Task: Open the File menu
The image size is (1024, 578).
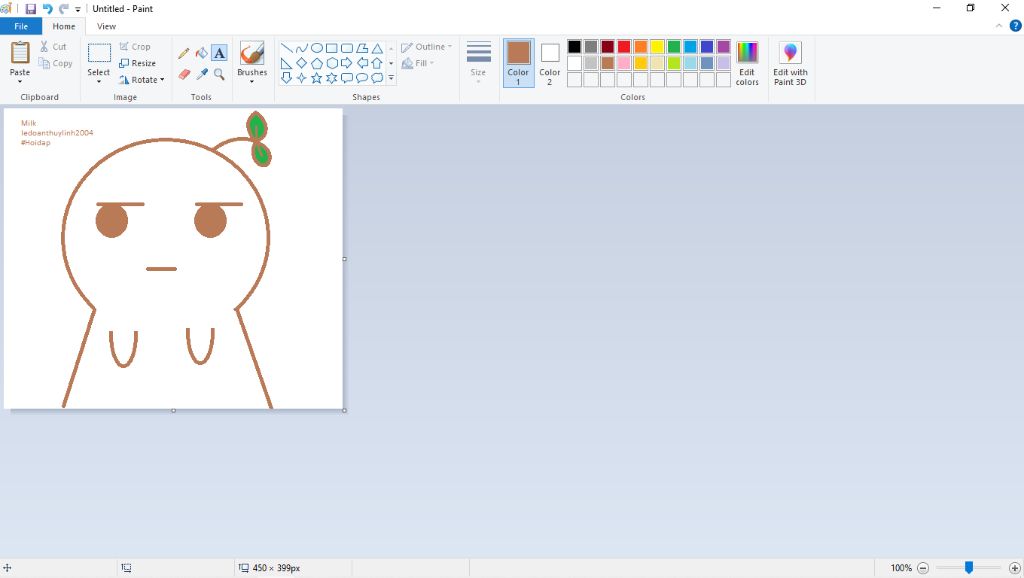Action: click(x=21, y=26)
